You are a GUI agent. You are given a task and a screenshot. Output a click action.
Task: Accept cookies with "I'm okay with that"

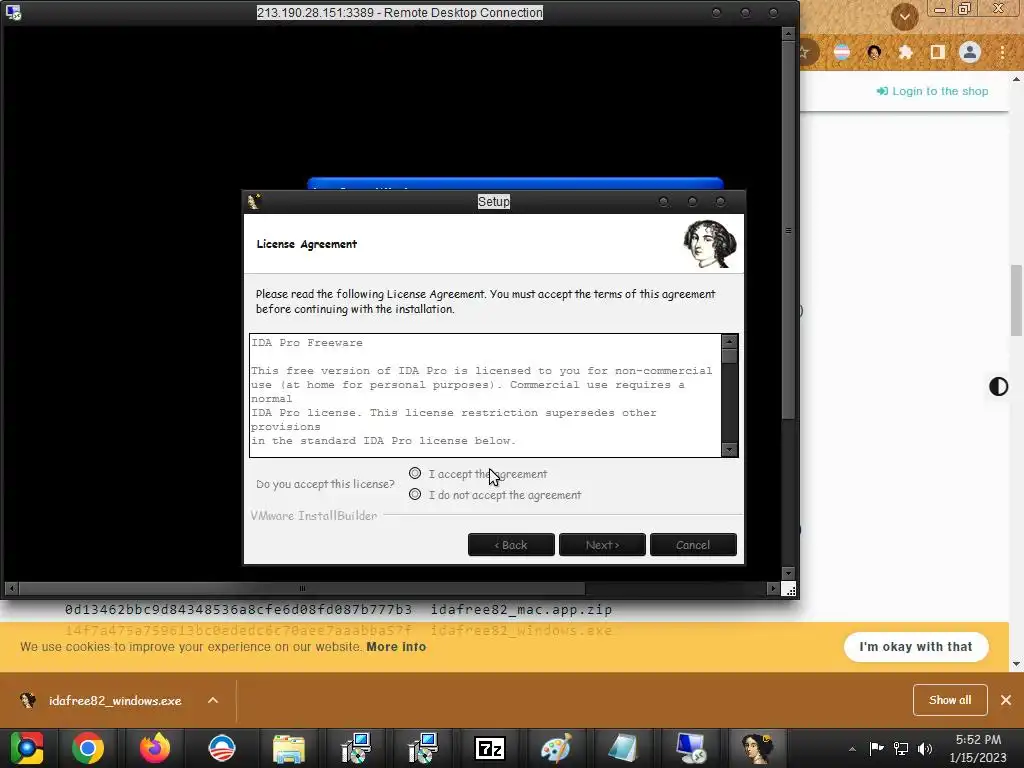pos(916,647)
